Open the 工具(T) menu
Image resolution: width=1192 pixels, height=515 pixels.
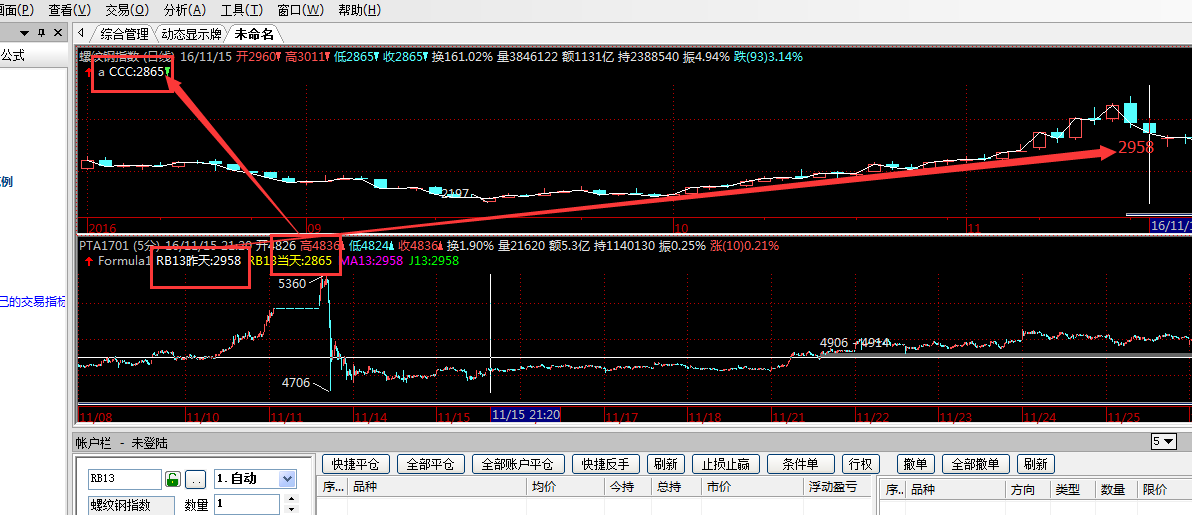[x=242, y=10]
